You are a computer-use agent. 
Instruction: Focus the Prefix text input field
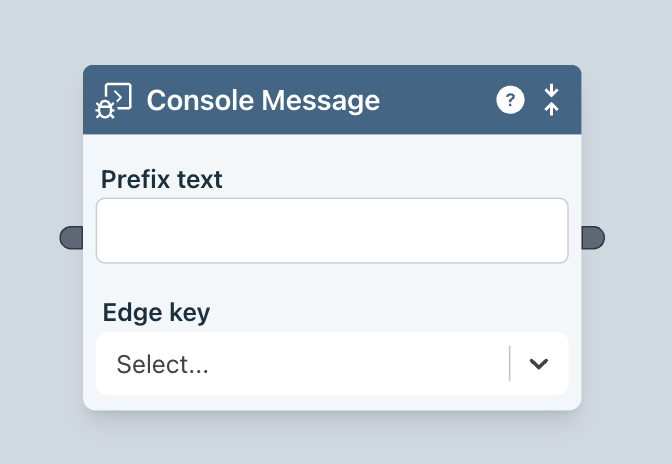tap(331, 231)
